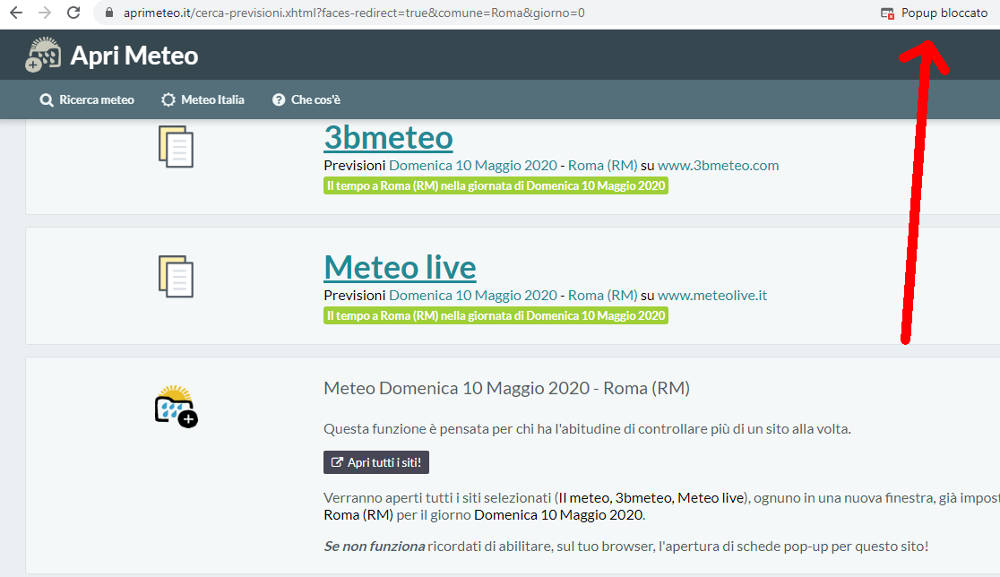This screenshot has height=577, width=1000.
Task: Open the Popup bloccato blocked-popup icon
Action: [x=887, y=13]
